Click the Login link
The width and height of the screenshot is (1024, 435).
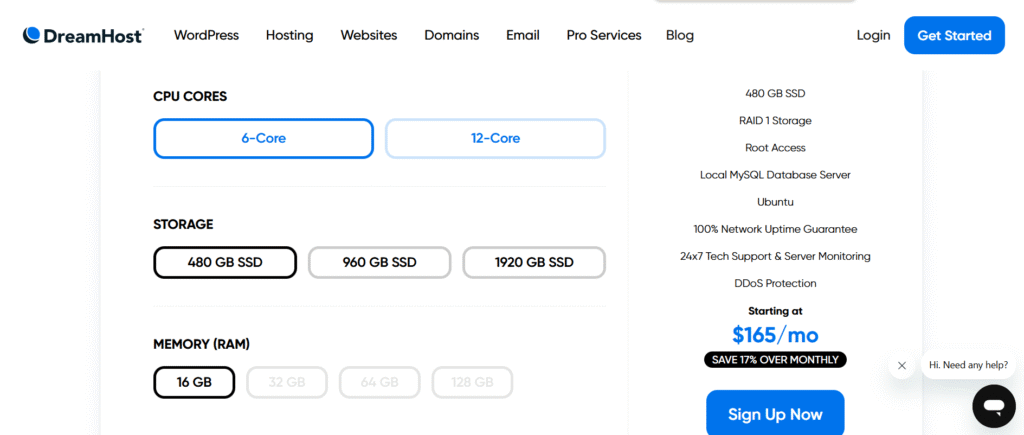873,35
